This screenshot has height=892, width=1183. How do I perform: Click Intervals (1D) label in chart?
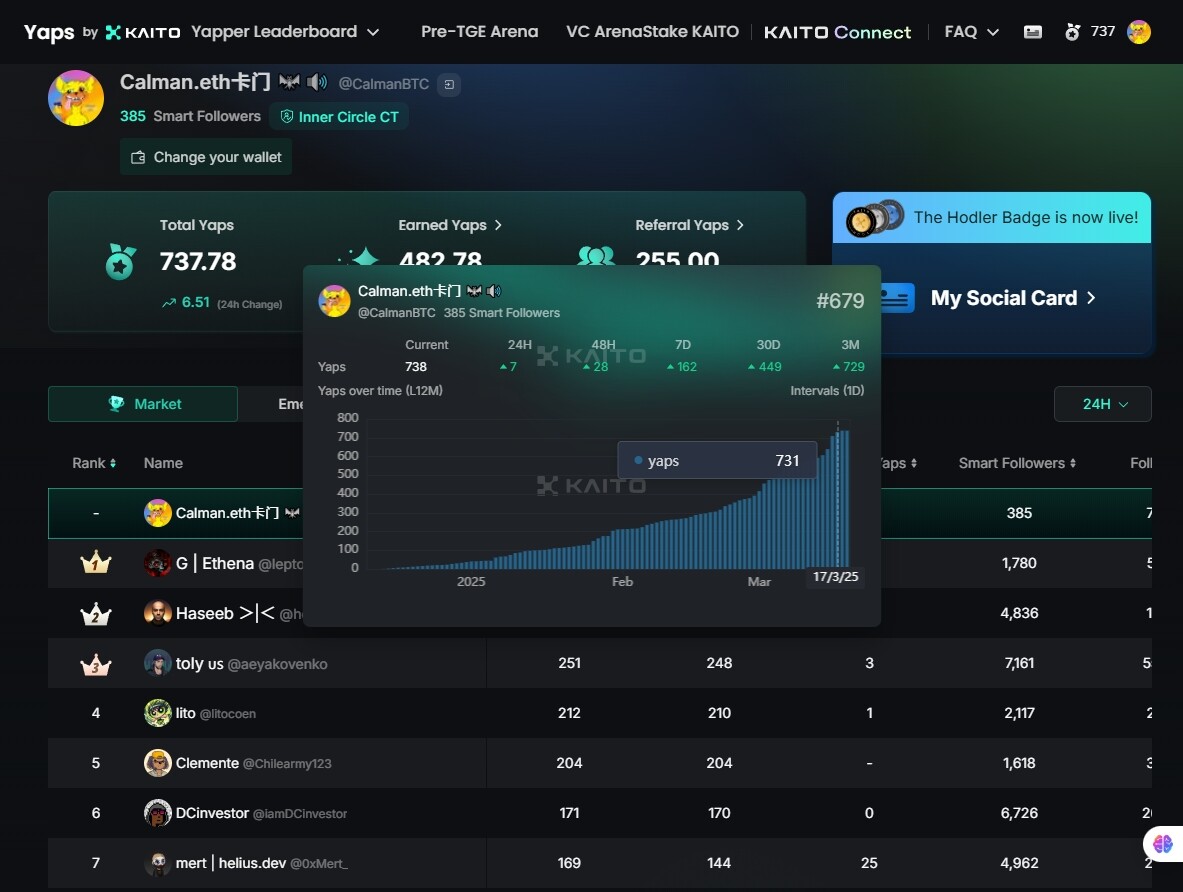tap(827, 391)
